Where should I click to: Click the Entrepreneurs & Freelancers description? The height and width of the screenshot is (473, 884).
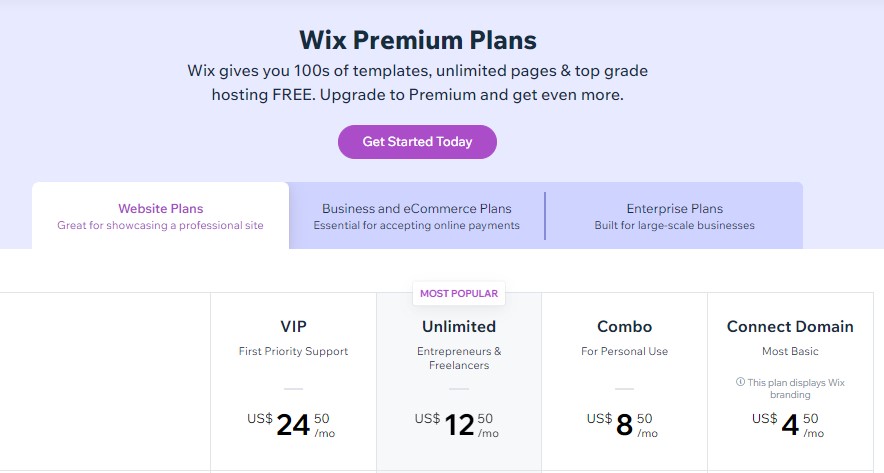click(459, 358)
